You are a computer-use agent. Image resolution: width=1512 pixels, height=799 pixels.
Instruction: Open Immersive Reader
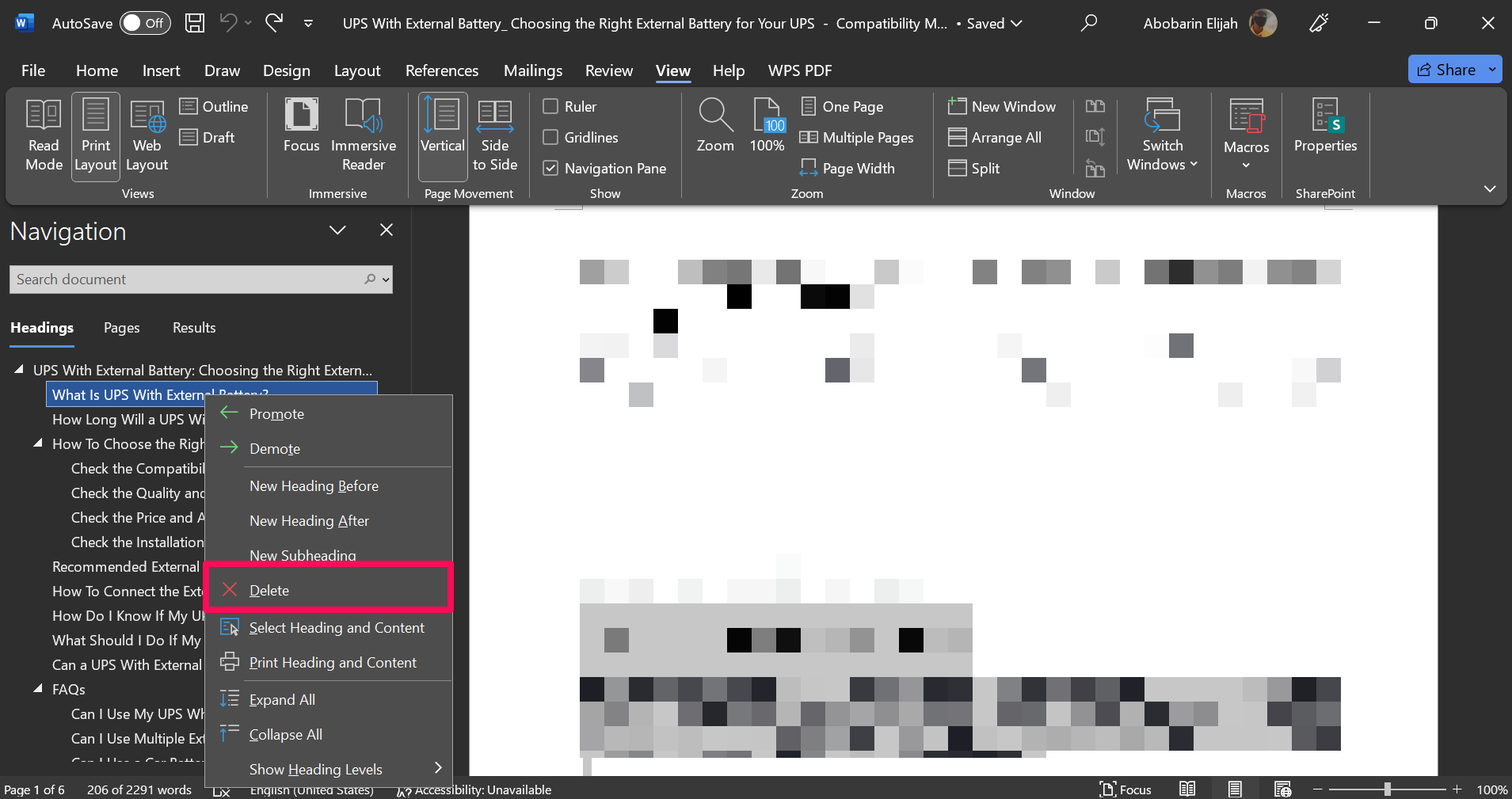tap(364, 136)
